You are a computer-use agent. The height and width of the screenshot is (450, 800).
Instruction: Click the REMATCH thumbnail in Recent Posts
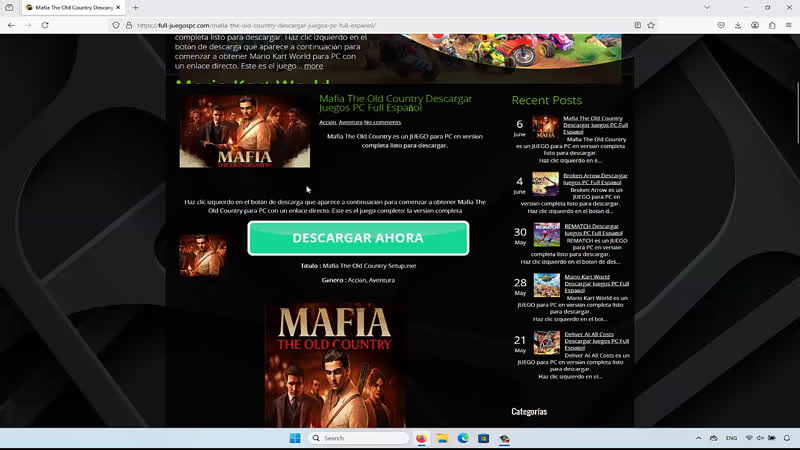[x=546, y=234]
